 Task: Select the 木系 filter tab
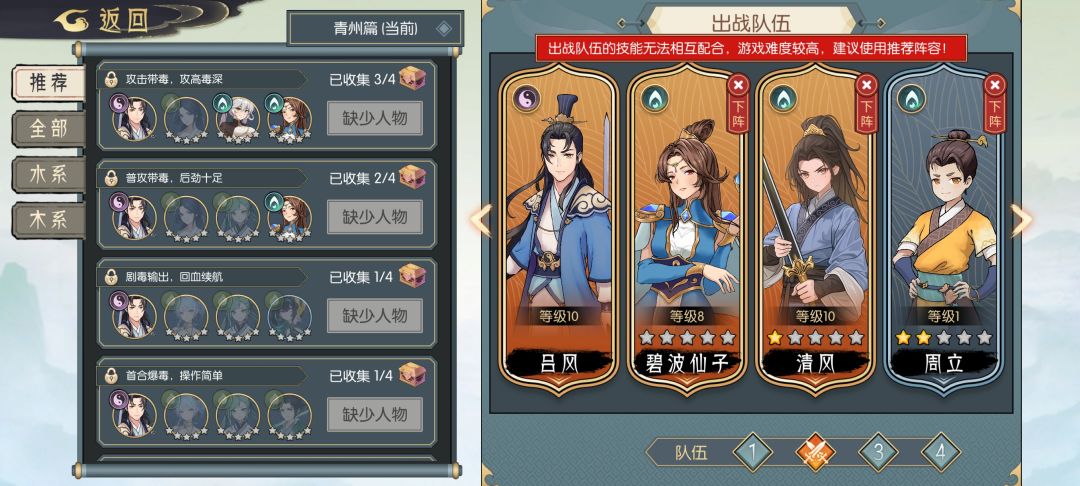coord(49,220)
